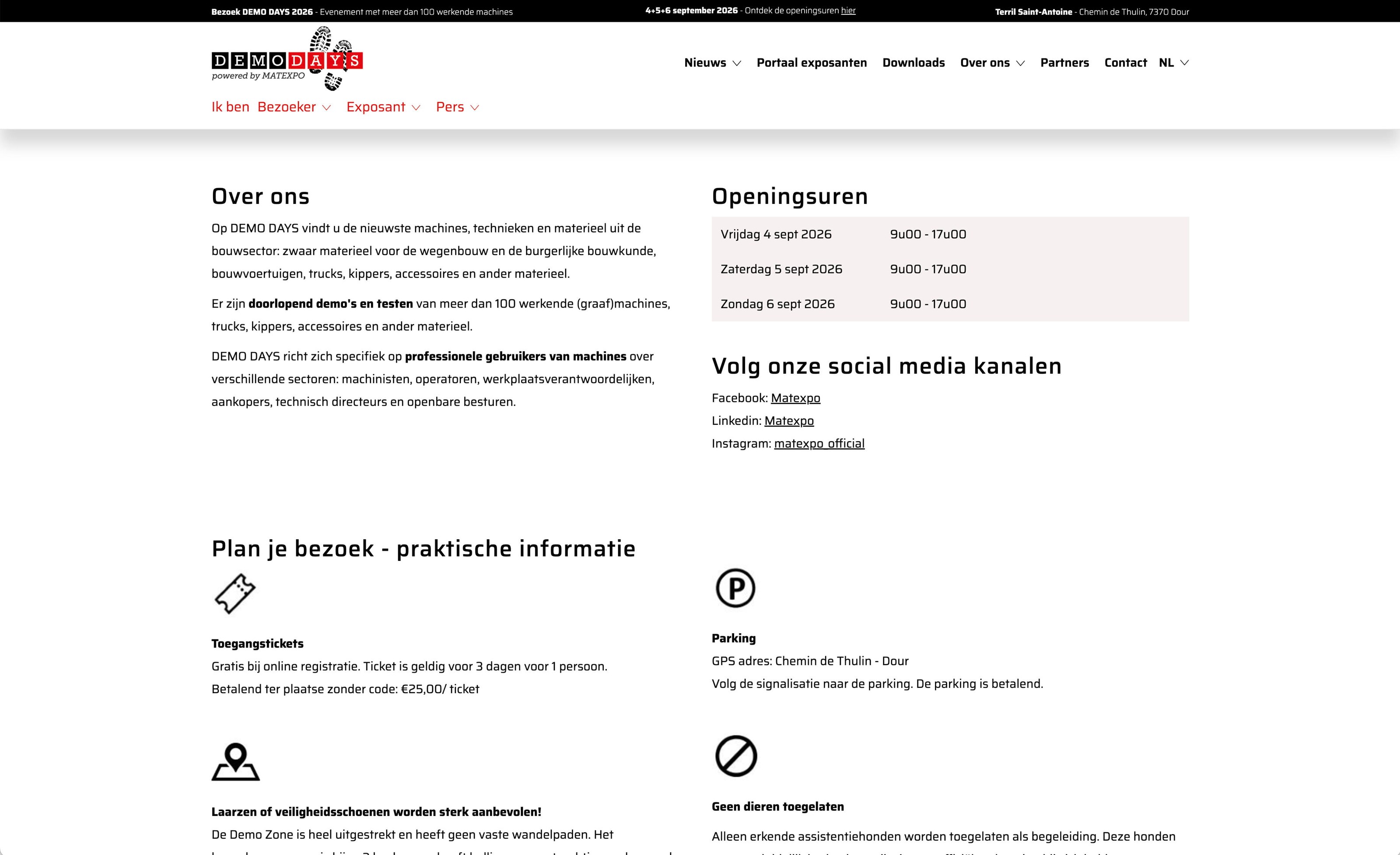Click the 'Parking' title
This screenshot has height=855, width=1400.
click(734, 638)
